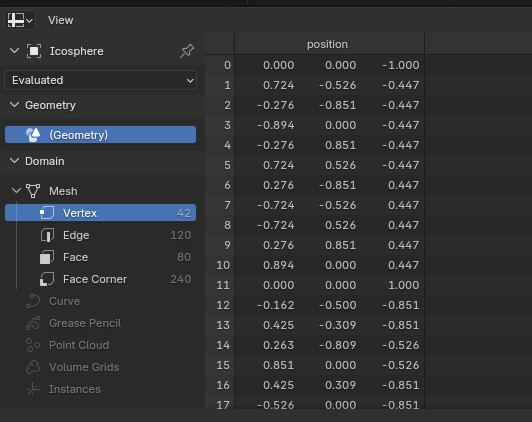
Task: Click the Mesh domain icon
Action: click(33, 191)
